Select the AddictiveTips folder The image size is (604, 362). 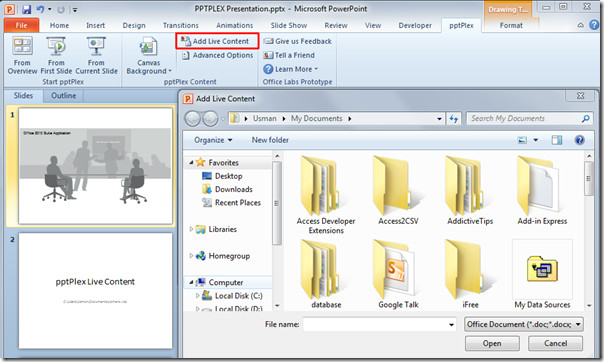coord(470,191)
